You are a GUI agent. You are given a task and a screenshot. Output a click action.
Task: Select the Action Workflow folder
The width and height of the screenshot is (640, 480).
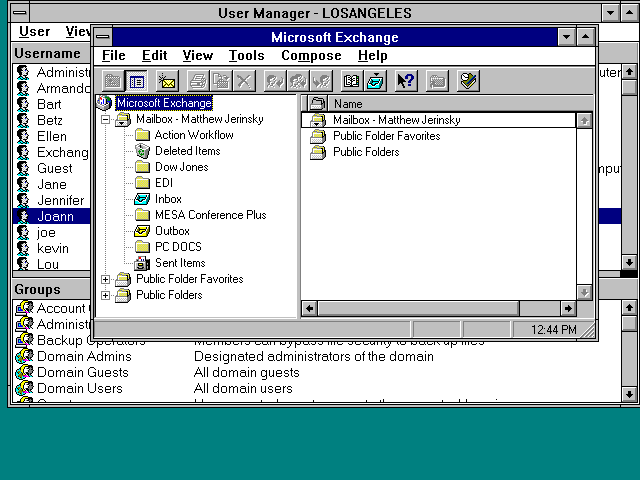pos(194,135)
